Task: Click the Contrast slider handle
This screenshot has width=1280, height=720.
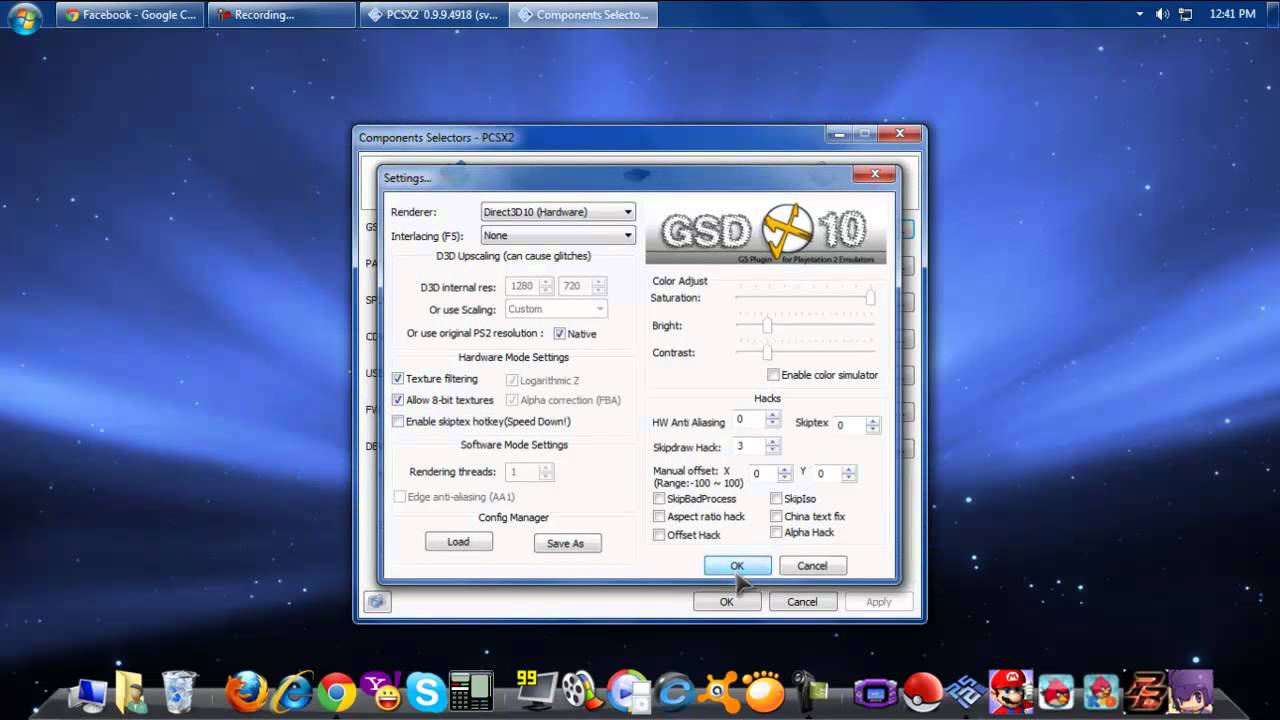Action: [x=767, y=352]
